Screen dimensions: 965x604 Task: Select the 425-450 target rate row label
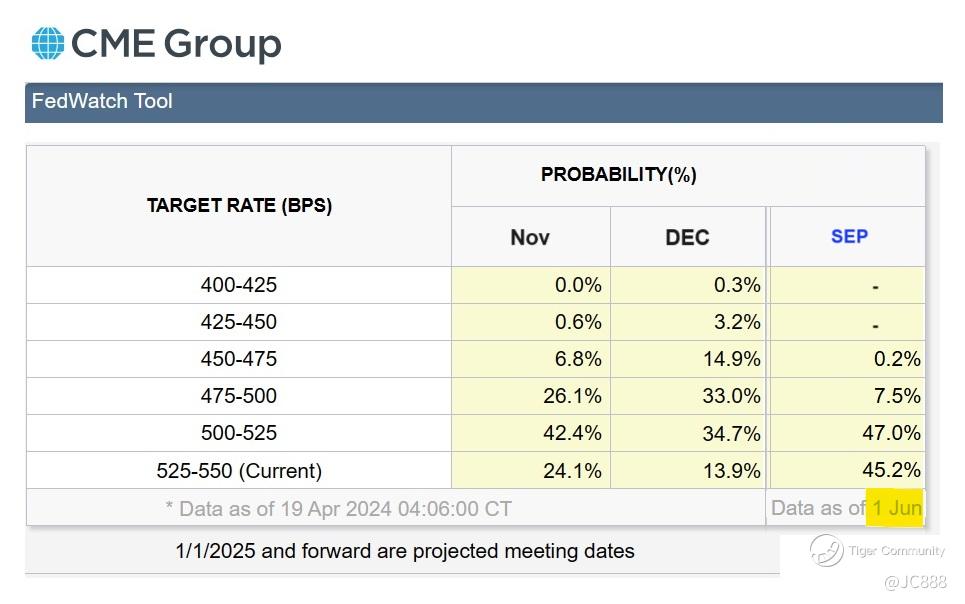[x=239, y=323]
